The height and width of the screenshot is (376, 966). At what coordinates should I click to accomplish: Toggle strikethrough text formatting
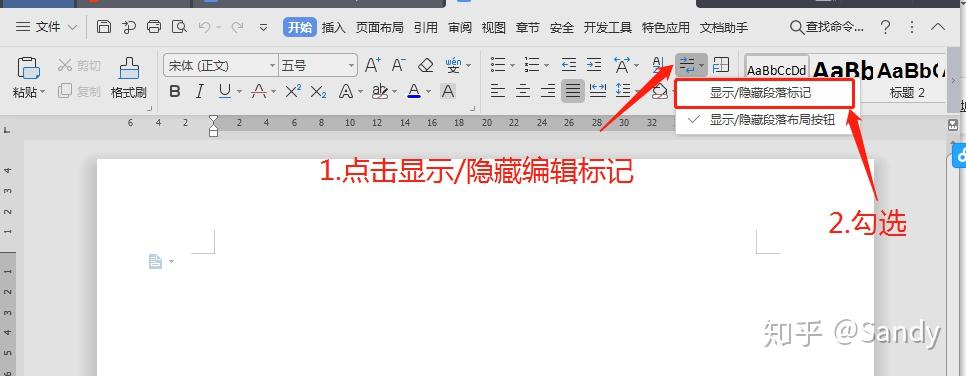point(259,92)
